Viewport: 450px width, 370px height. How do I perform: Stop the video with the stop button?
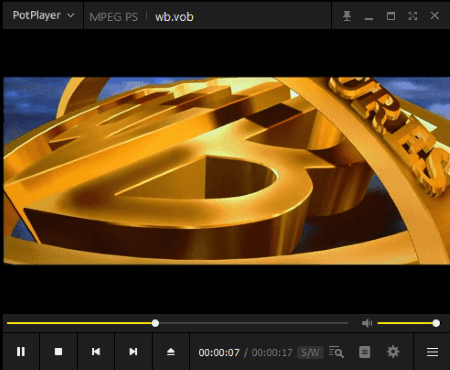coord(58,352)
